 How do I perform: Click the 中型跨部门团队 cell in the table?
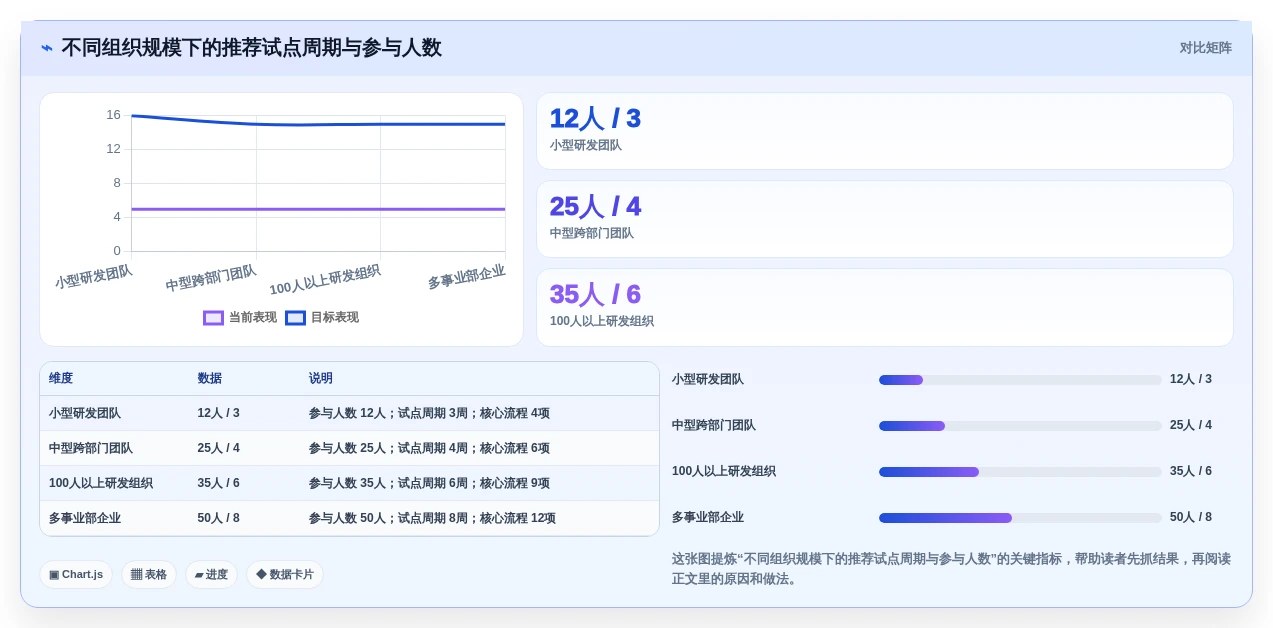point(91,448)
